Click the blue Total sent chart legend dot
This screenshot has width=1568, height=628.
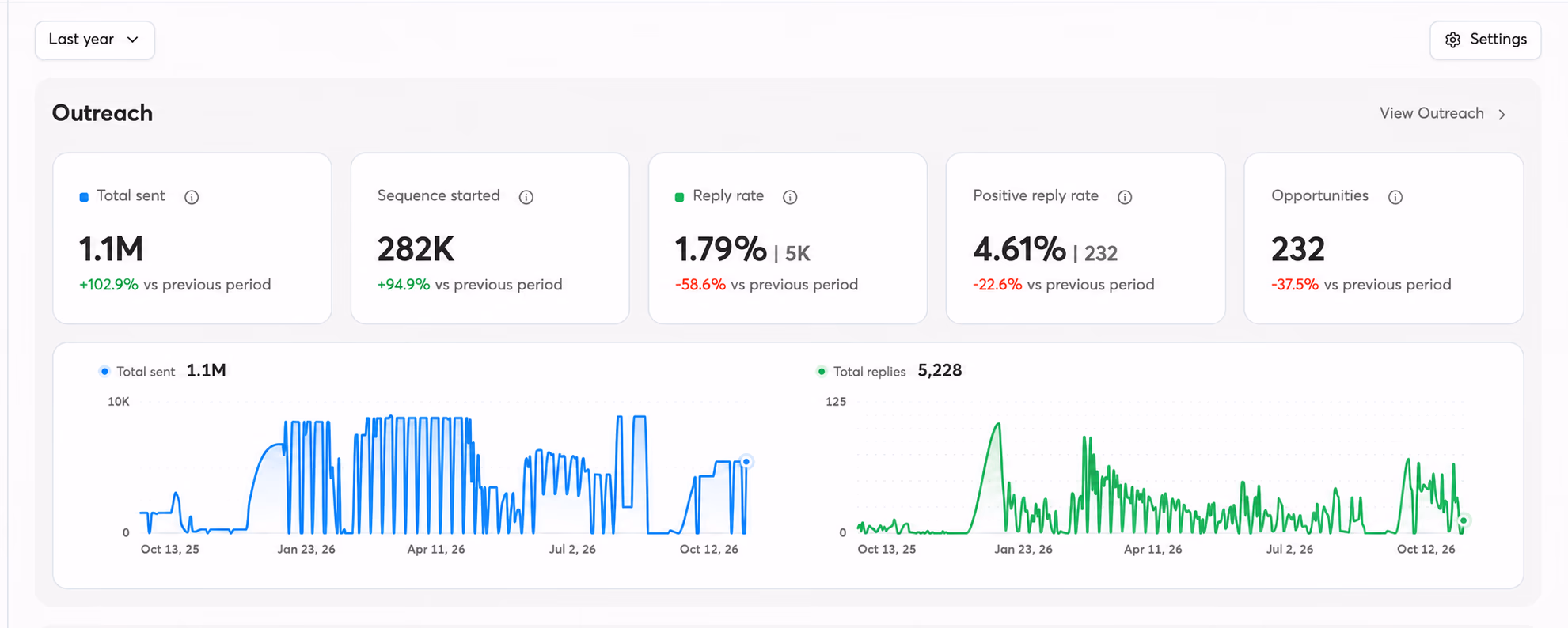click(x=104, y=371)
